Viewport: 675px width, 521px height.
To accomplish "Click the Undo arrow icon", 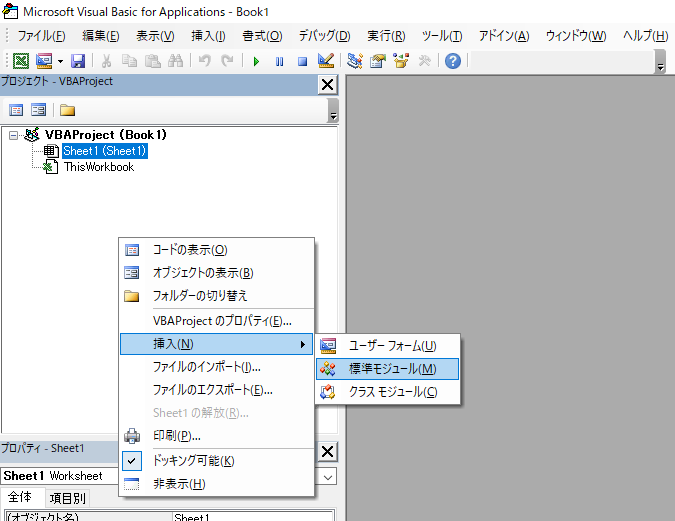I will [x=204, y=61].
